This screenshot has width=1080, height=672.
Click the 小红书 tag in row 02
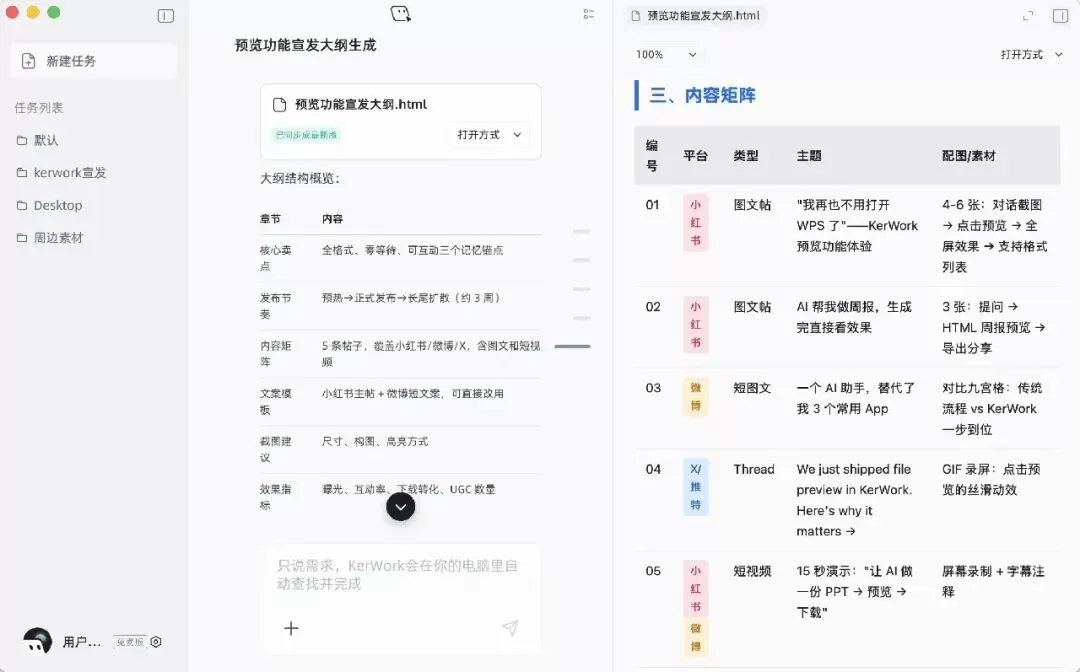(696, 325)
